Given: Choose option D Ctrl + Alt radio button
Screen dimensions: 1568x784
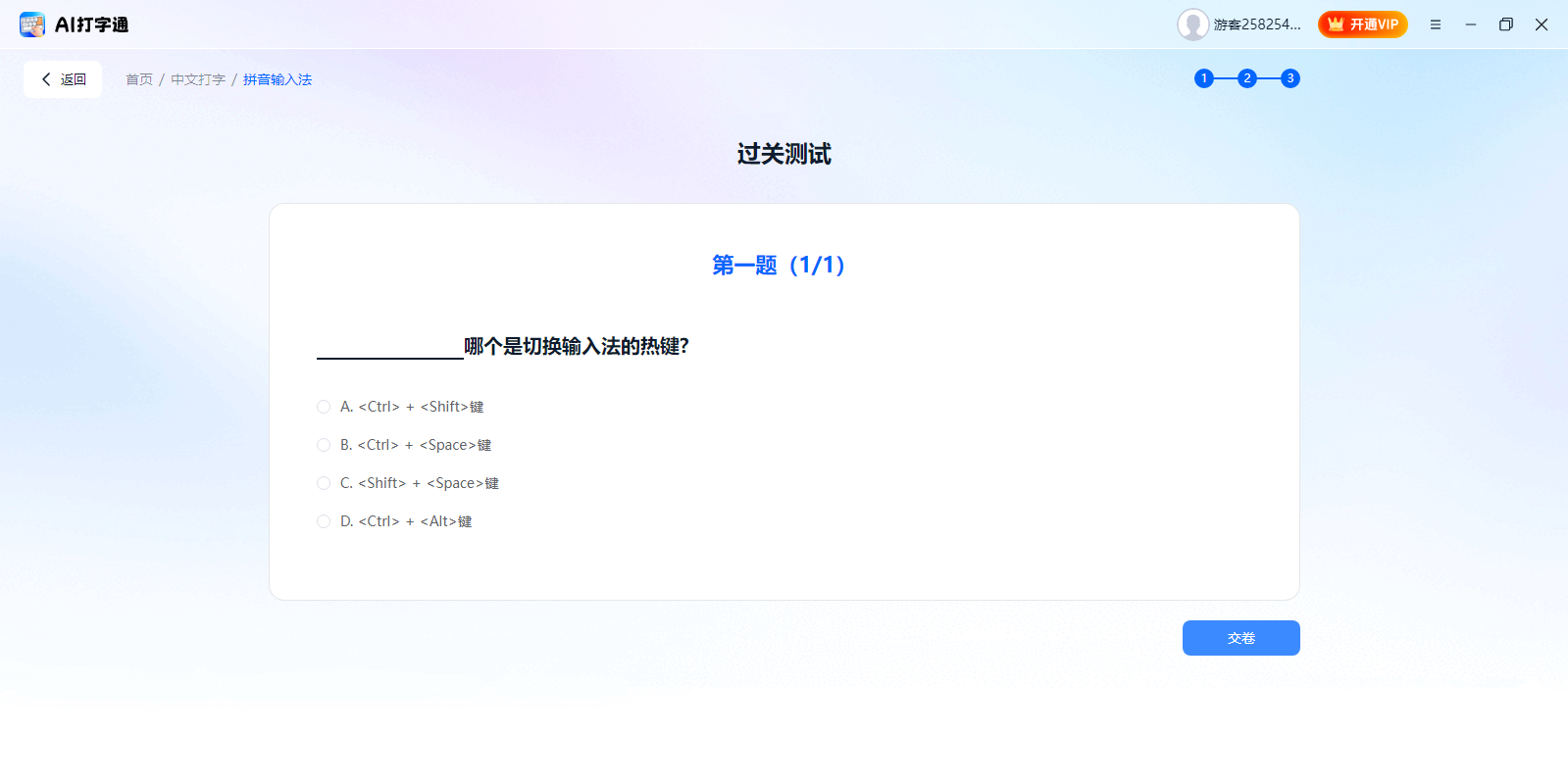Looking at the screenshot, I should point(324,521).
